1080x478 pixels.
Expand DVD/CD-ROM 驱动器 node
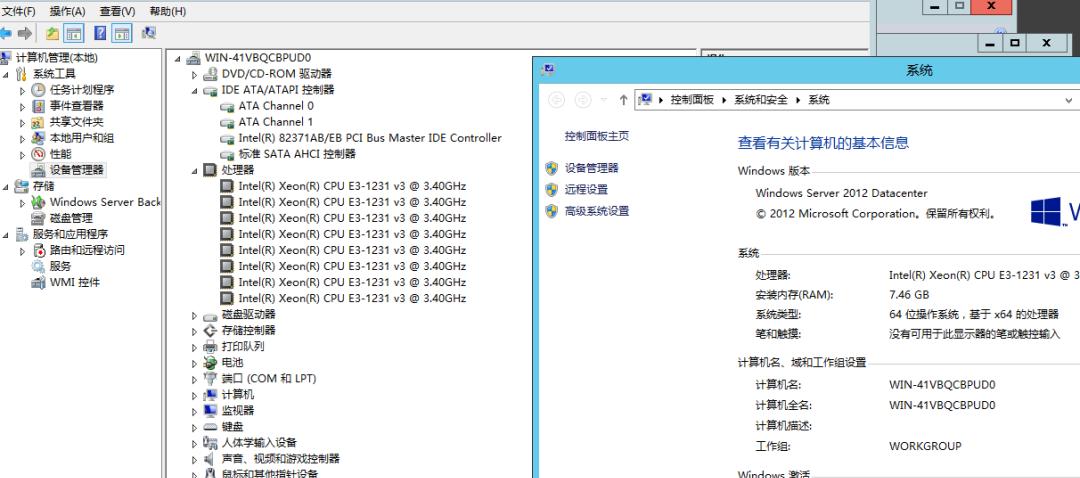(x=194, y=74)
